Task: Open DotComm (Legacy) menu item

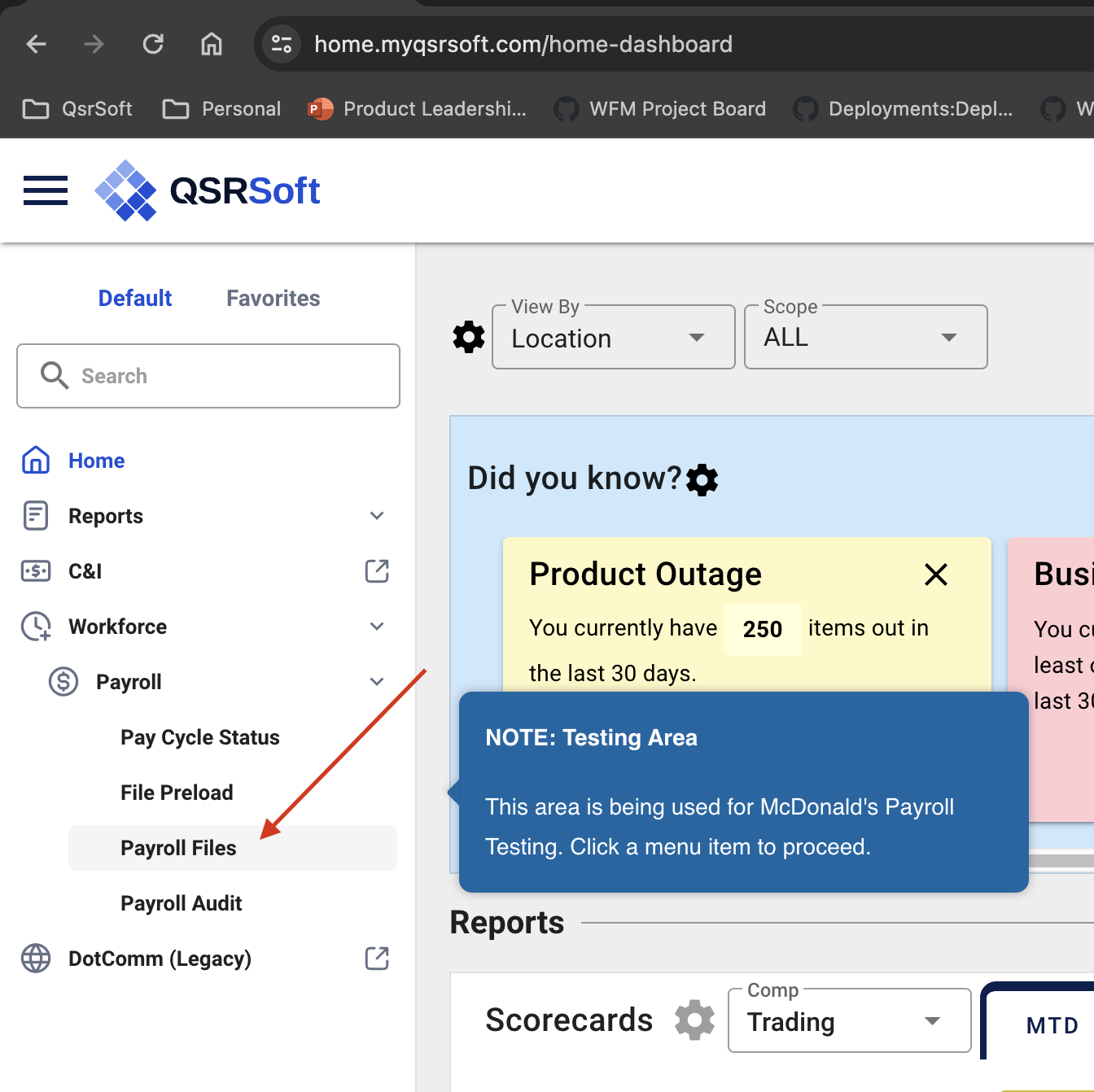Action: pyautogui.click(x=160, y=959)
